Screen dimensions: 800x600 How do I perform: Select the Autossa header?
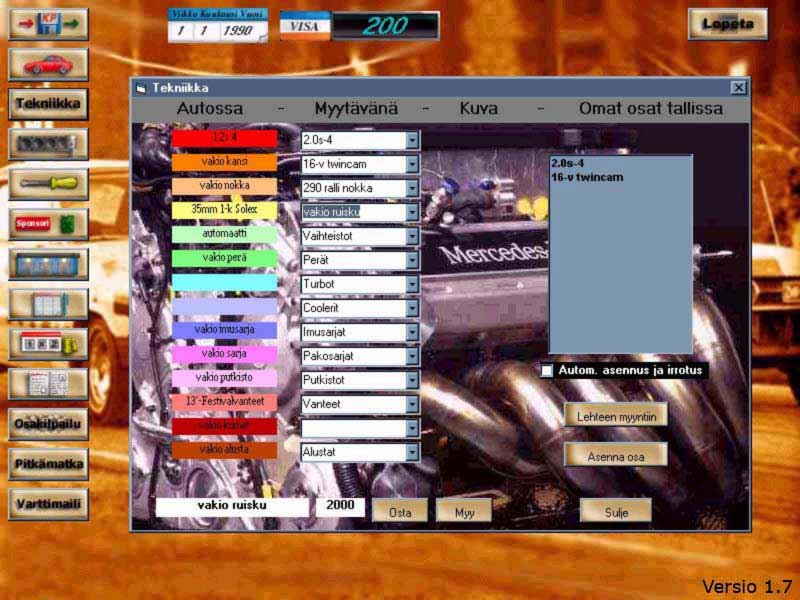210,109
